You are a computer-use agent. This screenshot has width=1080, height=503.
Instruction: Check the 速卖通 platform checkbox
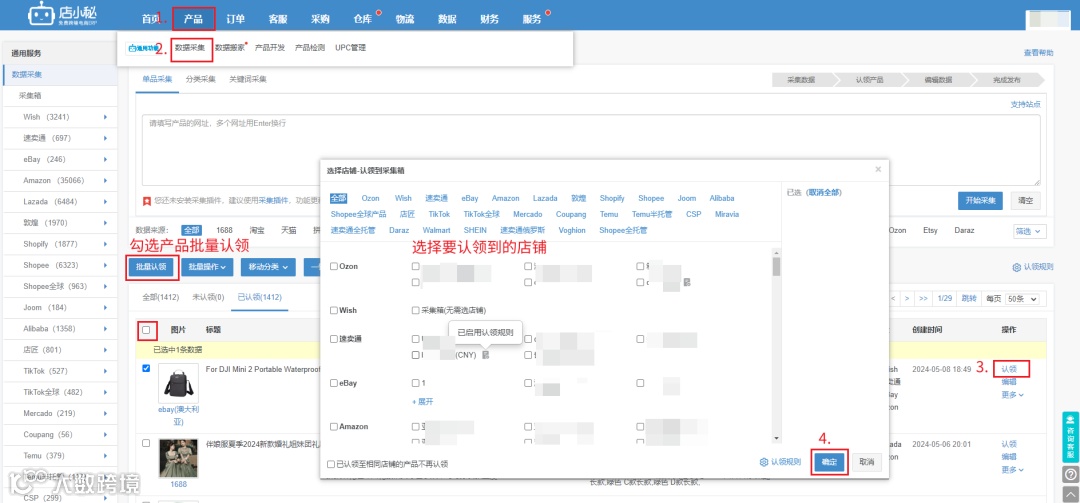pos(334,339)
